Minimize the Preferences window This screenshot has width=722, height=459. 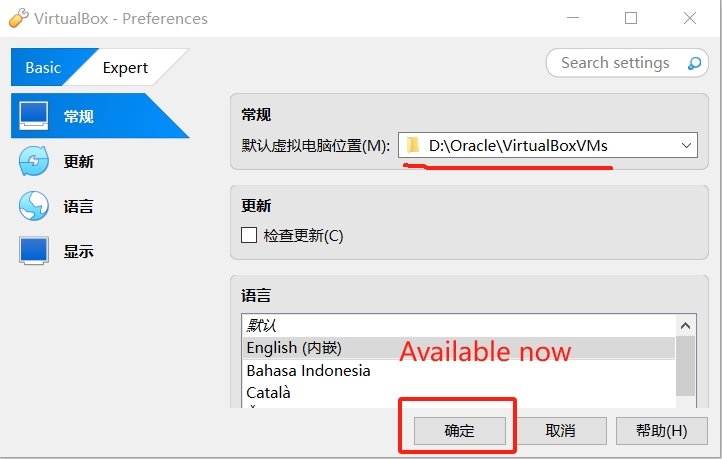point(573,18)
